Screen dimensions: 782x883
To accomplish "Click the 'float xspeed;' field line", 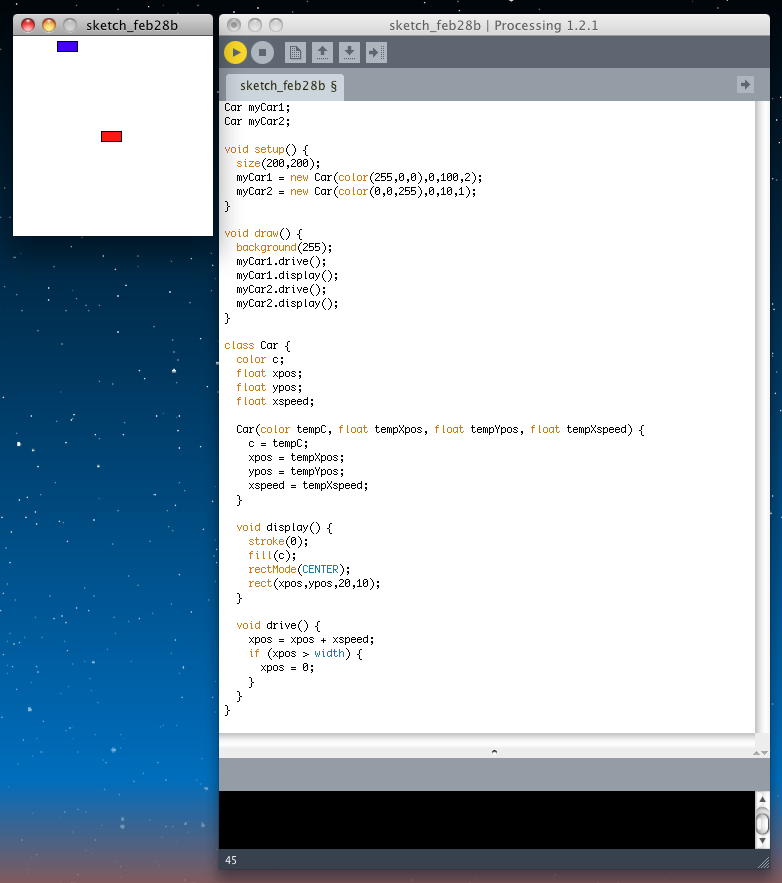I will (x=275, y=402).
